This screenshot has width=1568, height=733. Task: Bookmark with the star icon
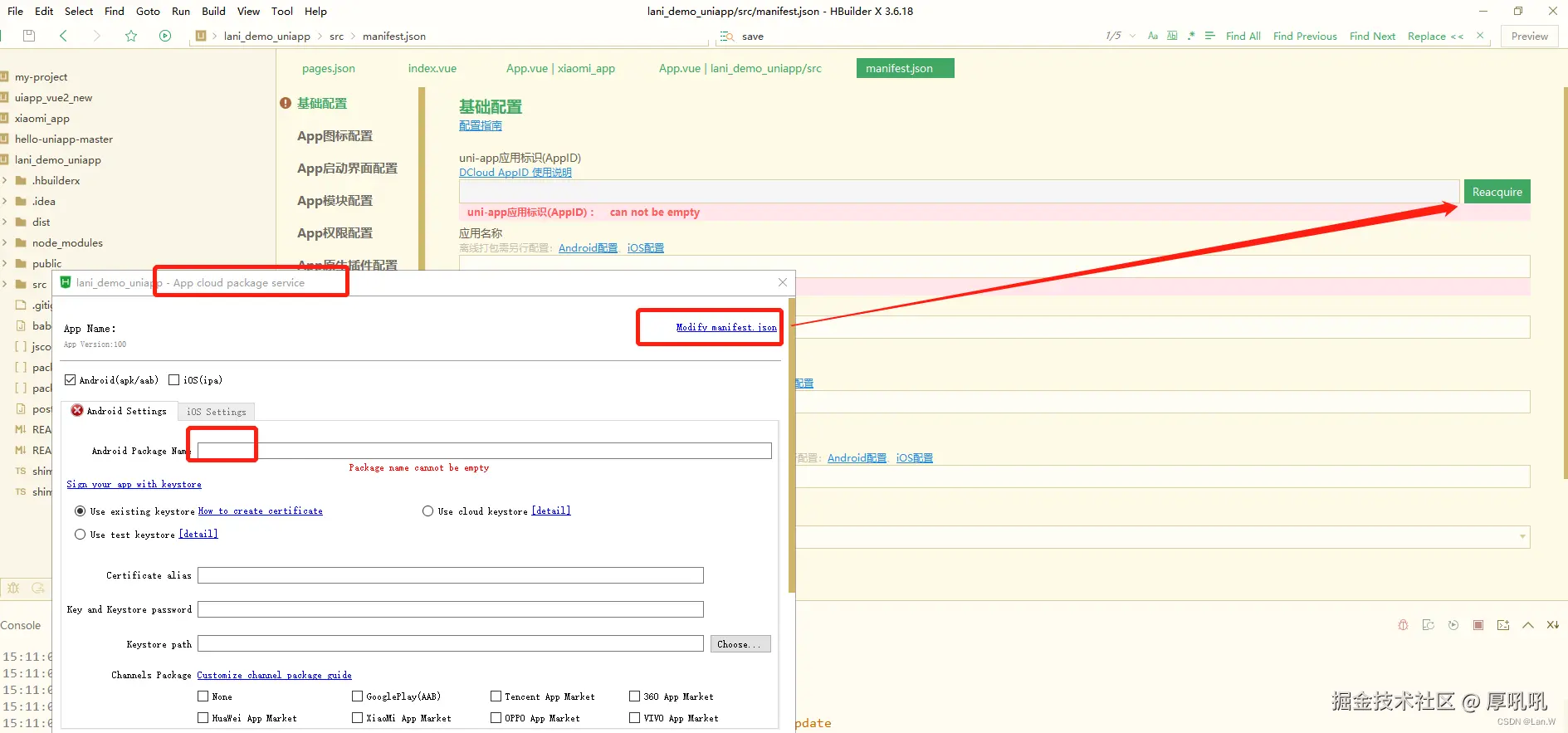click(131, 36)
